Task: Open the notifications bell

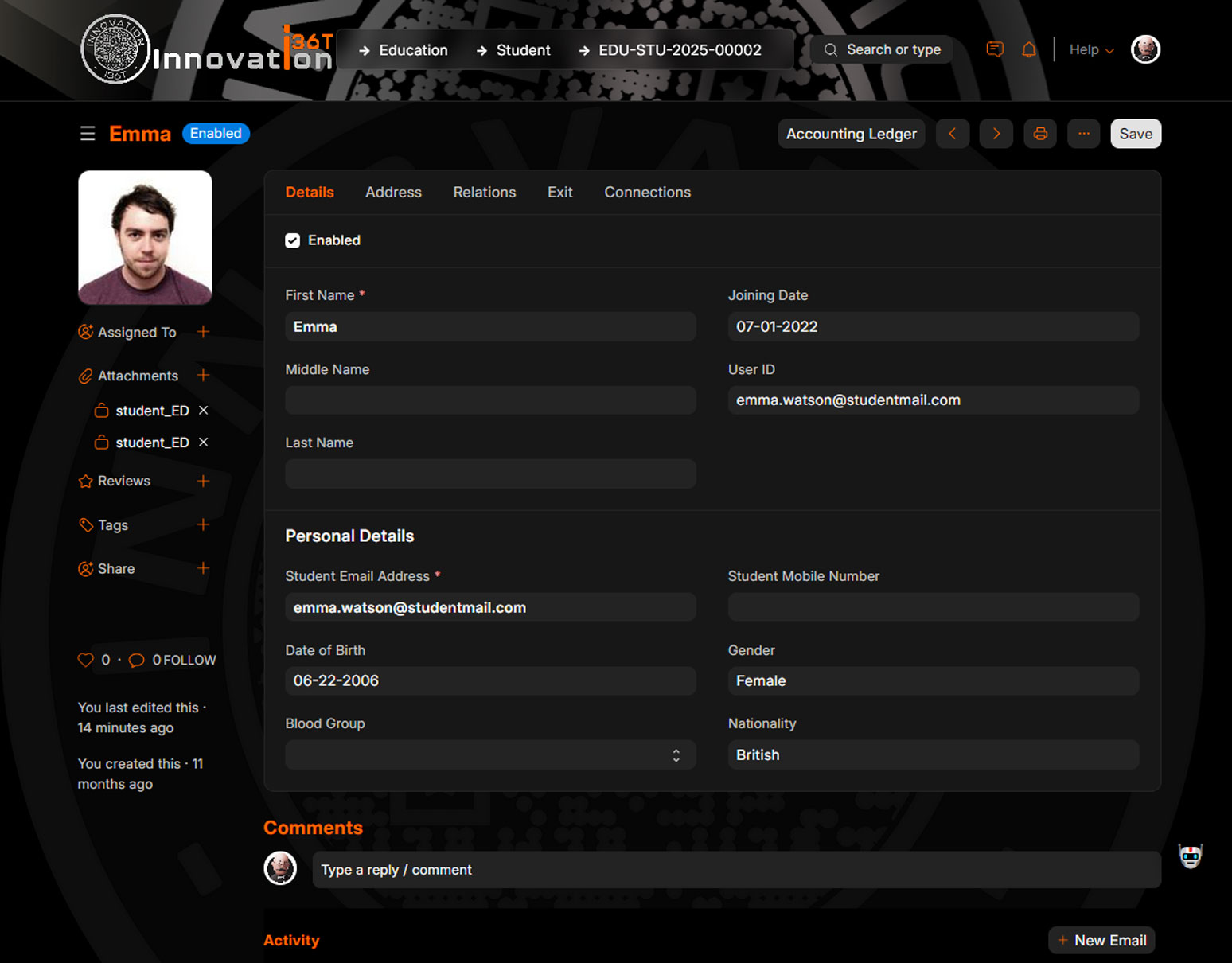Action: pyautogui.click(x=1028, y=50)
